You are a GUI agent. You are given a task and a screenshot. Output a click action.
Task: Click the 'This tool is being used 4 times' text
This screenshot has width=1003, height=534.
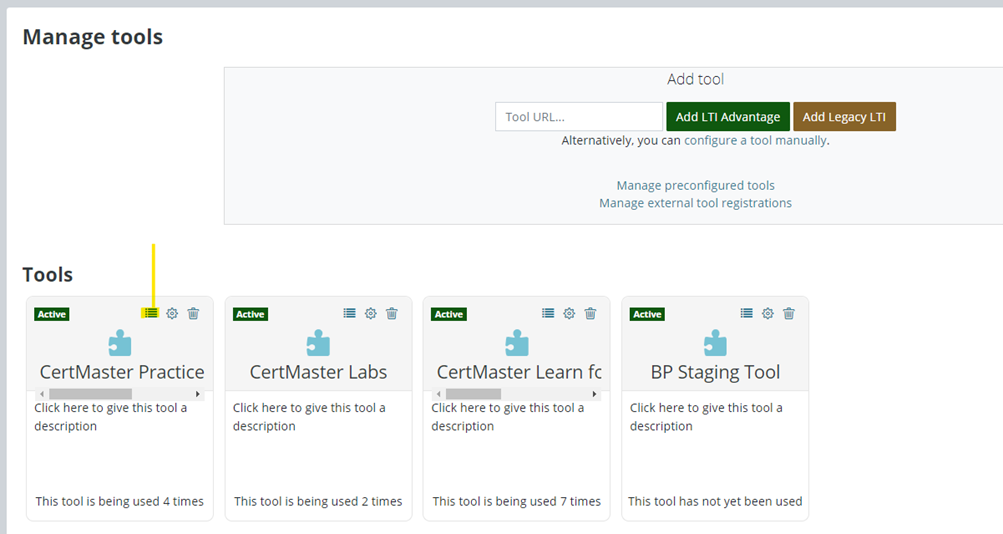click(x=120, y=501)
